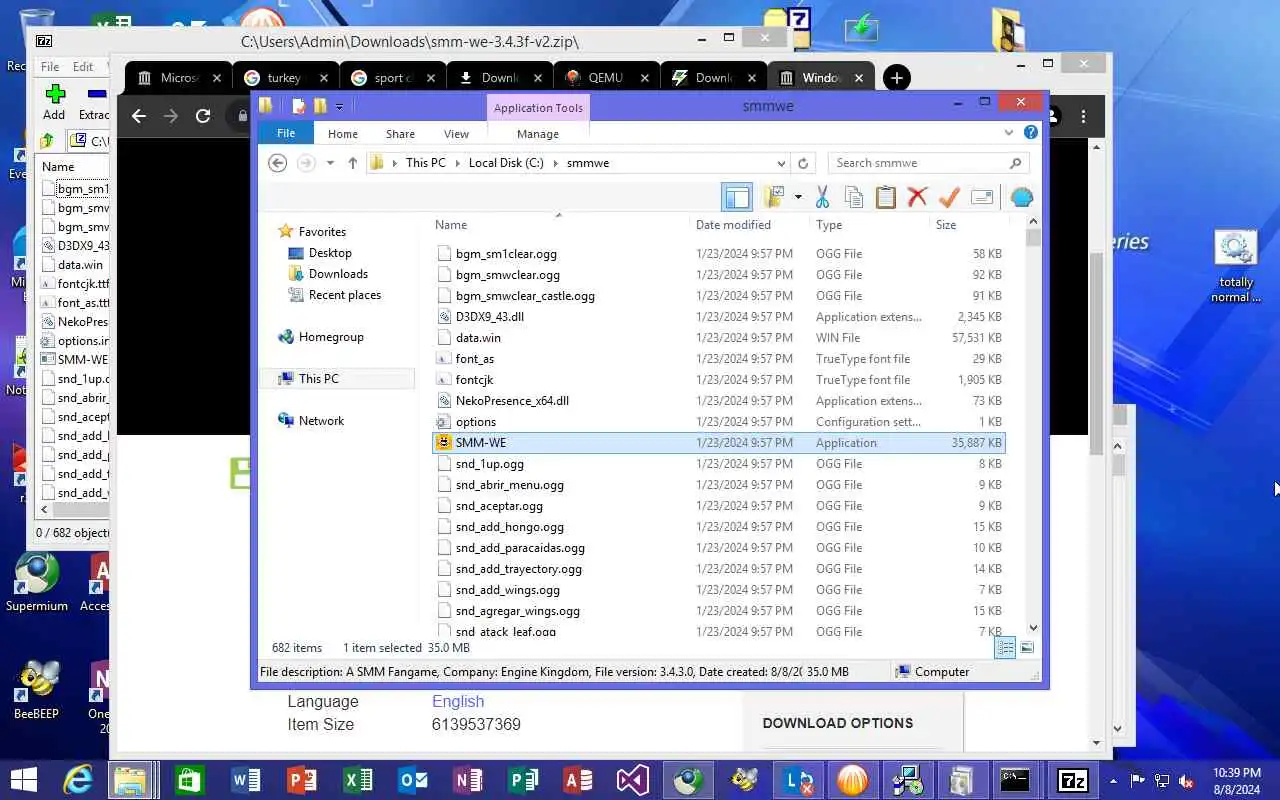Open the Quick Access Toolbar customize dropdown
The height and width of the screenshot is (800, 1280).
coord(340,106)
